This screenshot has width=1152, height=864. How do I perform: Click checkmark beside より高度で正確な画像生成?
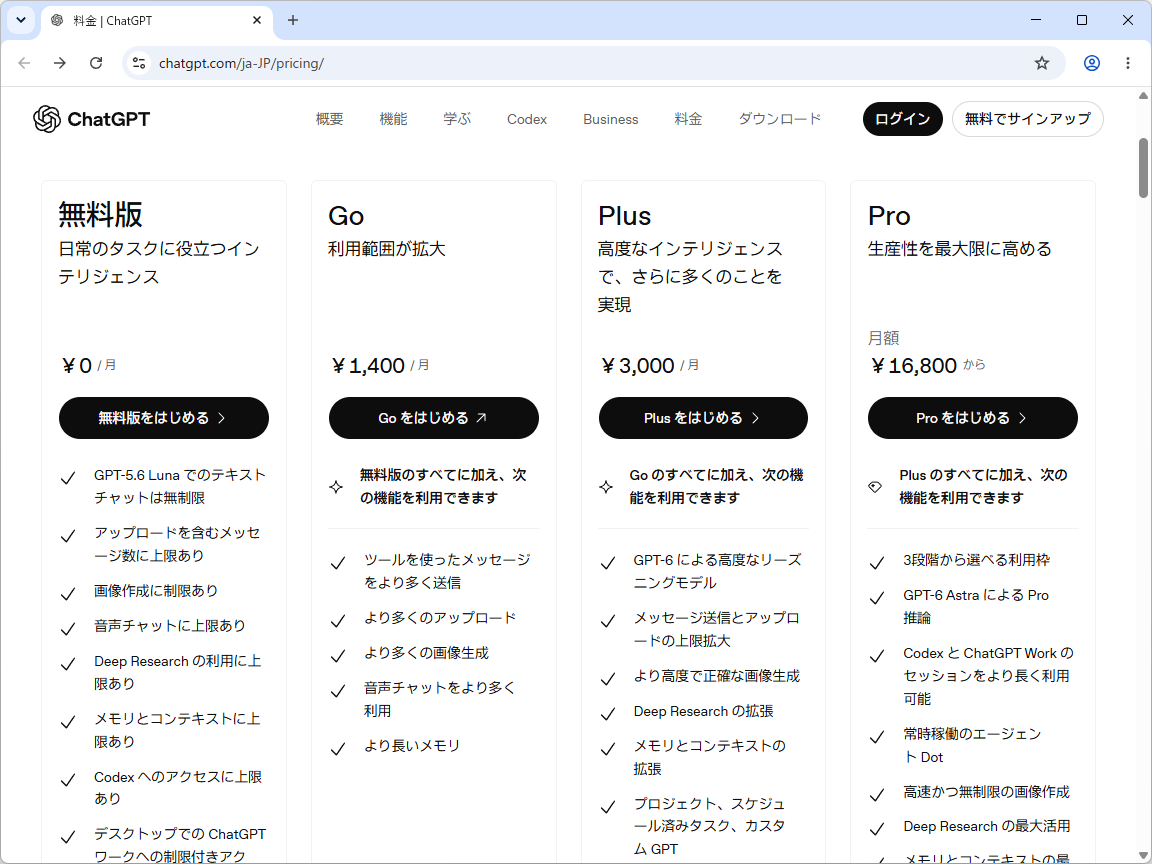(x=608, y=679)
